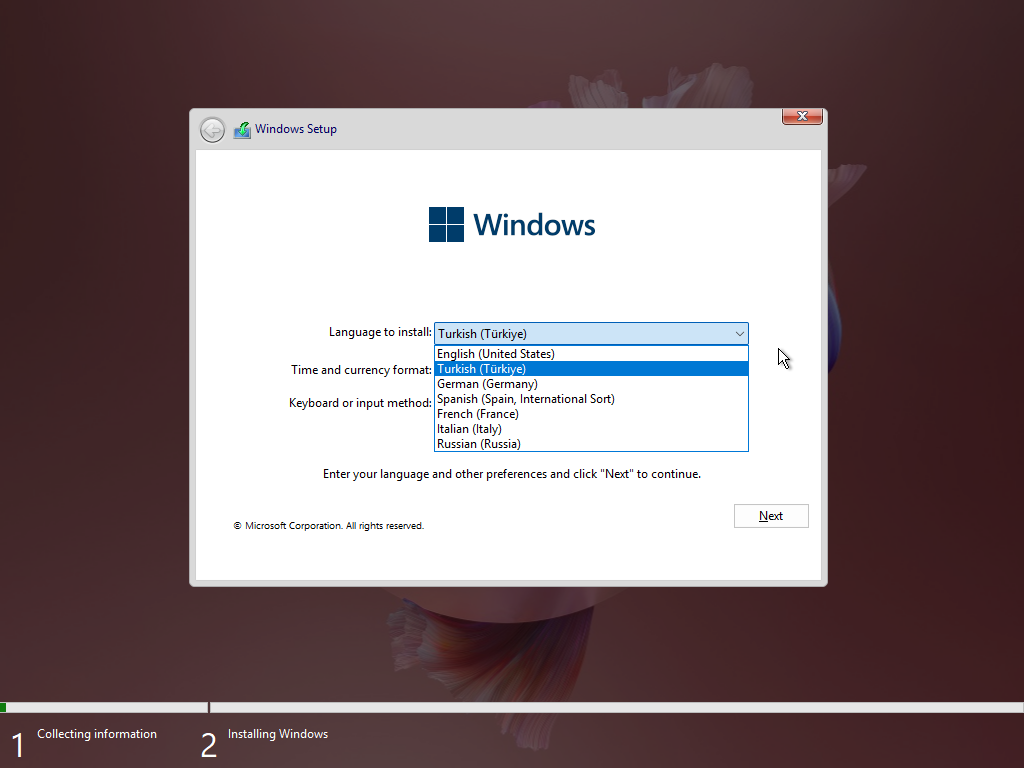Image resolution: width=1024 pixels, height=768 pixels.
Task: Choose Turkish (Türkiye) in the dropdown list
Action: pyautogui.click(x=591, y=369)
